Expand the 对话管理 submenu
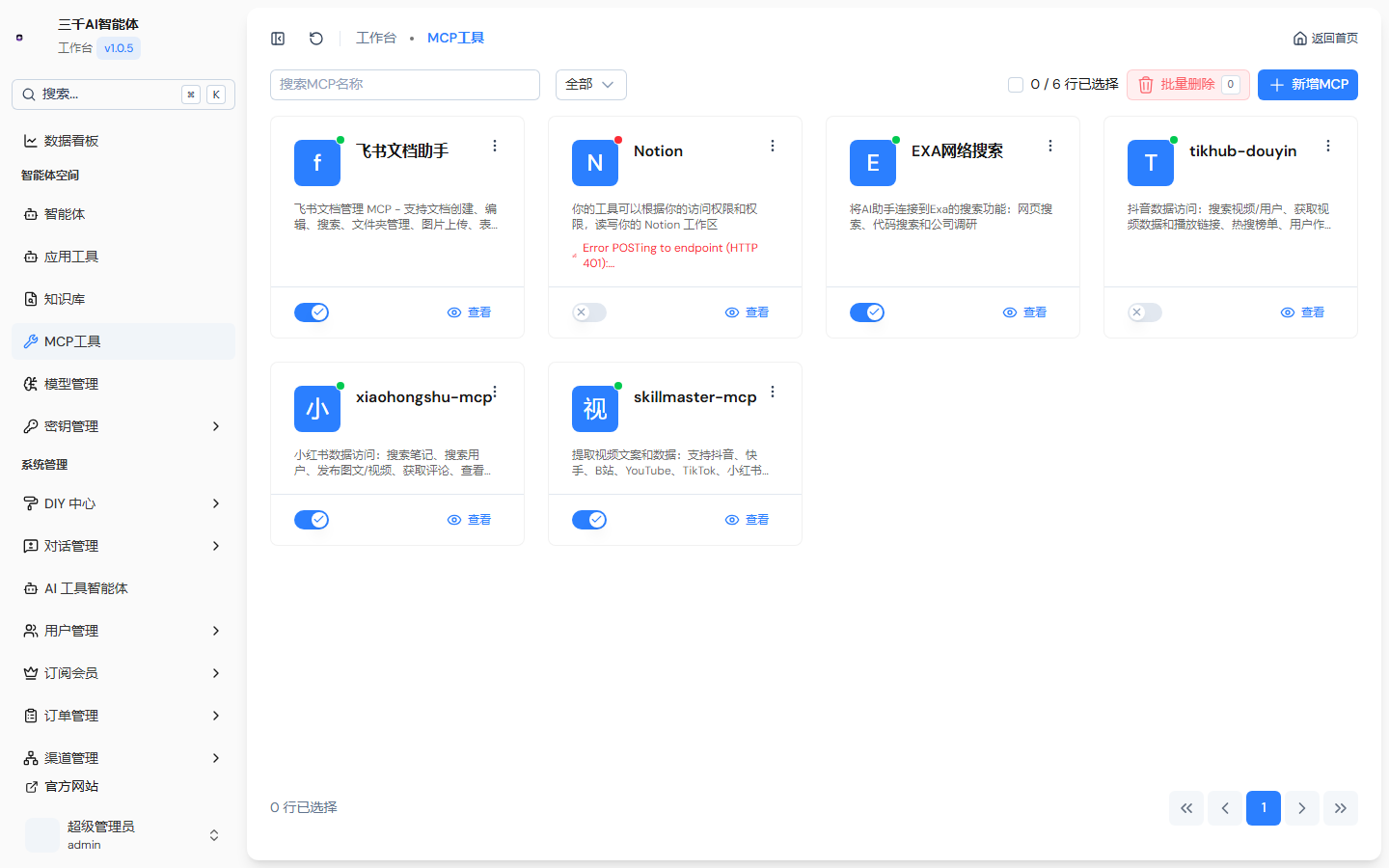Screen dimensions: 1389x868 [216, 546]
